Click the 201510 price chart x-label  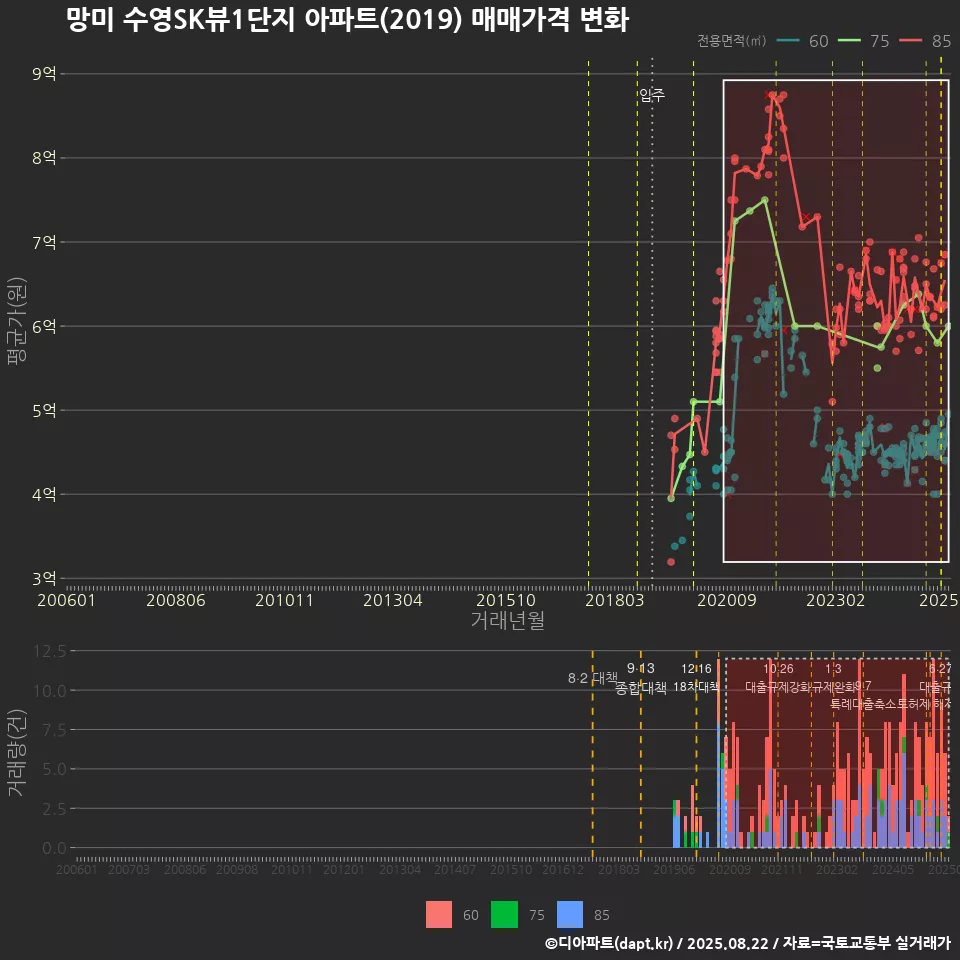point(506,600)
